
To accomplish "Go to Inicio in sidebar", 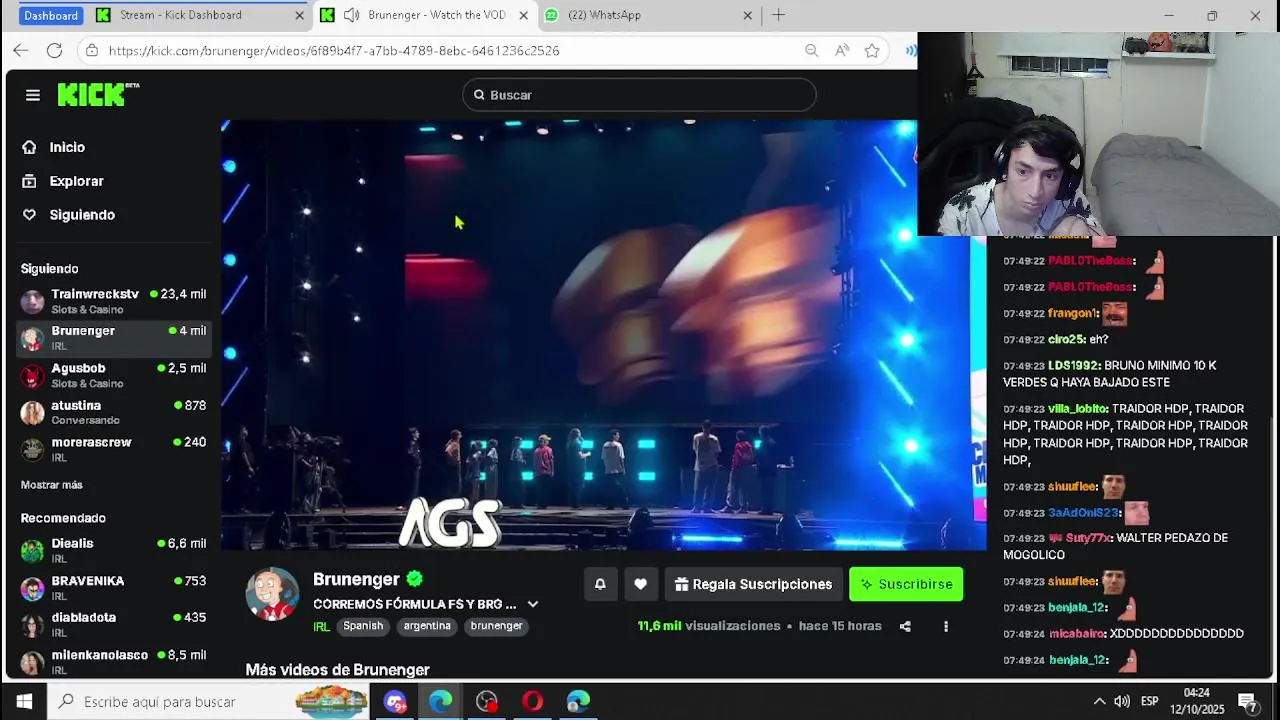I will pos(67,147).
